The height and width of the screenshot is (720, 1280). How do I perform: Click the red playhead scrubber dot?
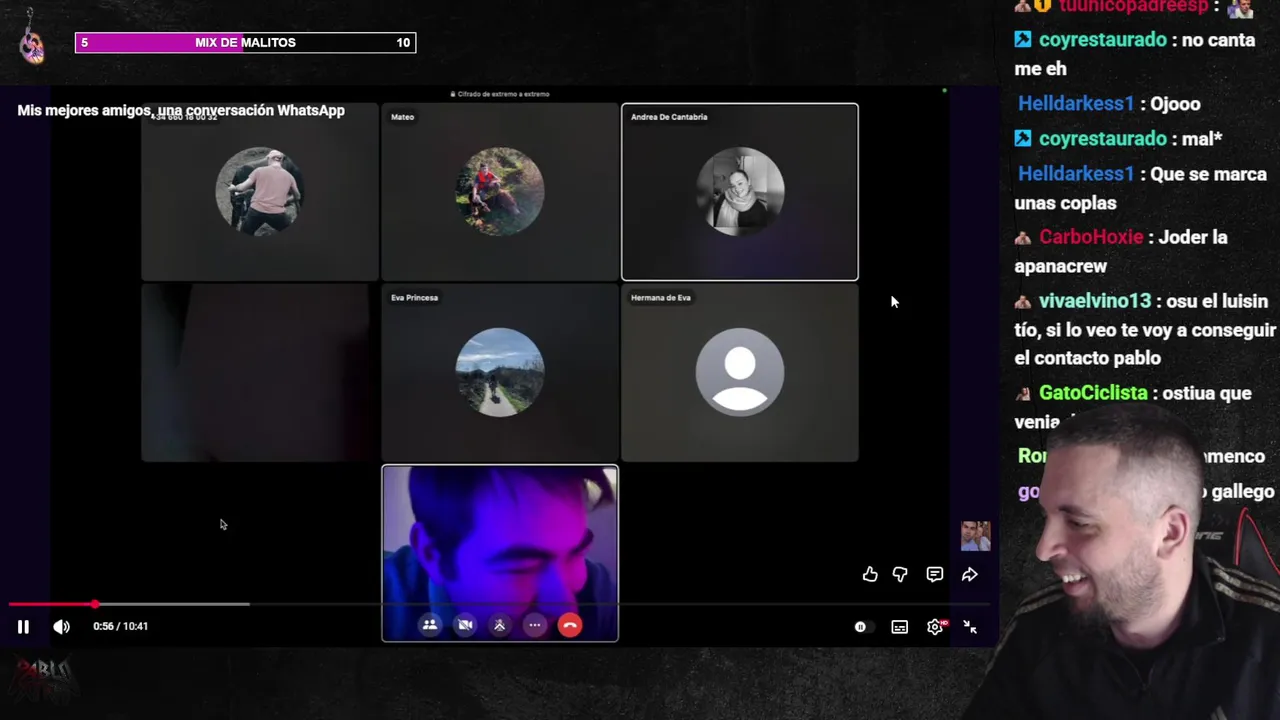coord(95,604)
